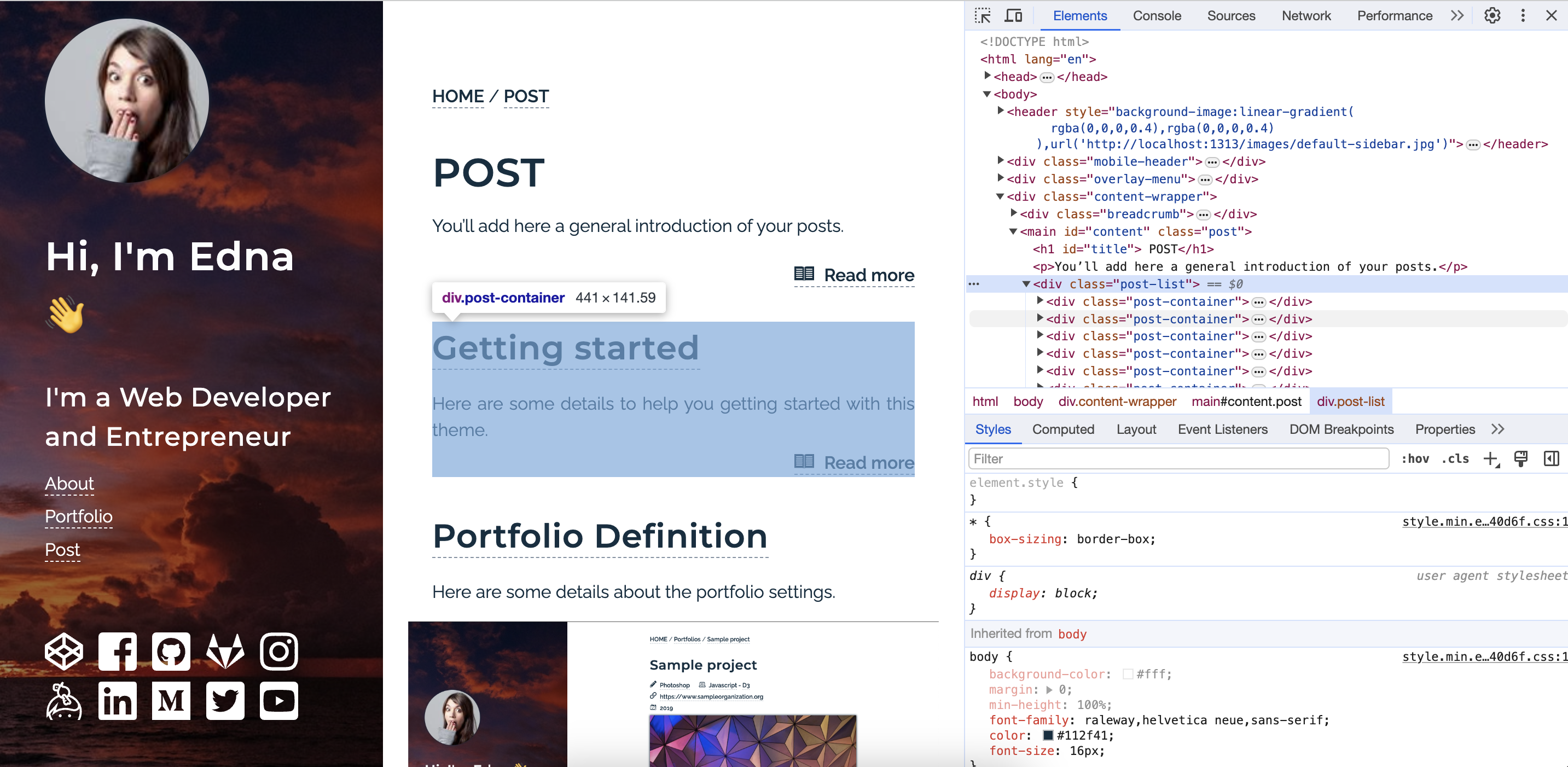This screenshot has width=1568, height=767.
Task: Select div.content-wrapper in DOM breadcrumb bar
Action: click(1117, 401)
